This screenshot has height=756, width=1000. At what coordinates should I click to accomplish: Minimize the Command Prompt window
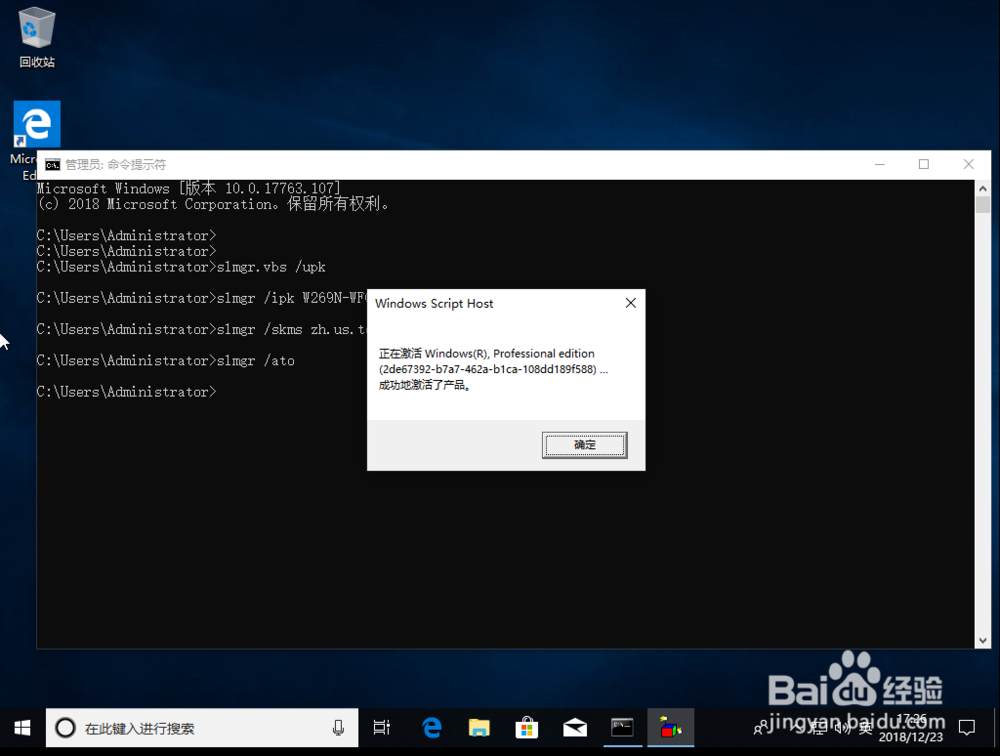[879, 165]
